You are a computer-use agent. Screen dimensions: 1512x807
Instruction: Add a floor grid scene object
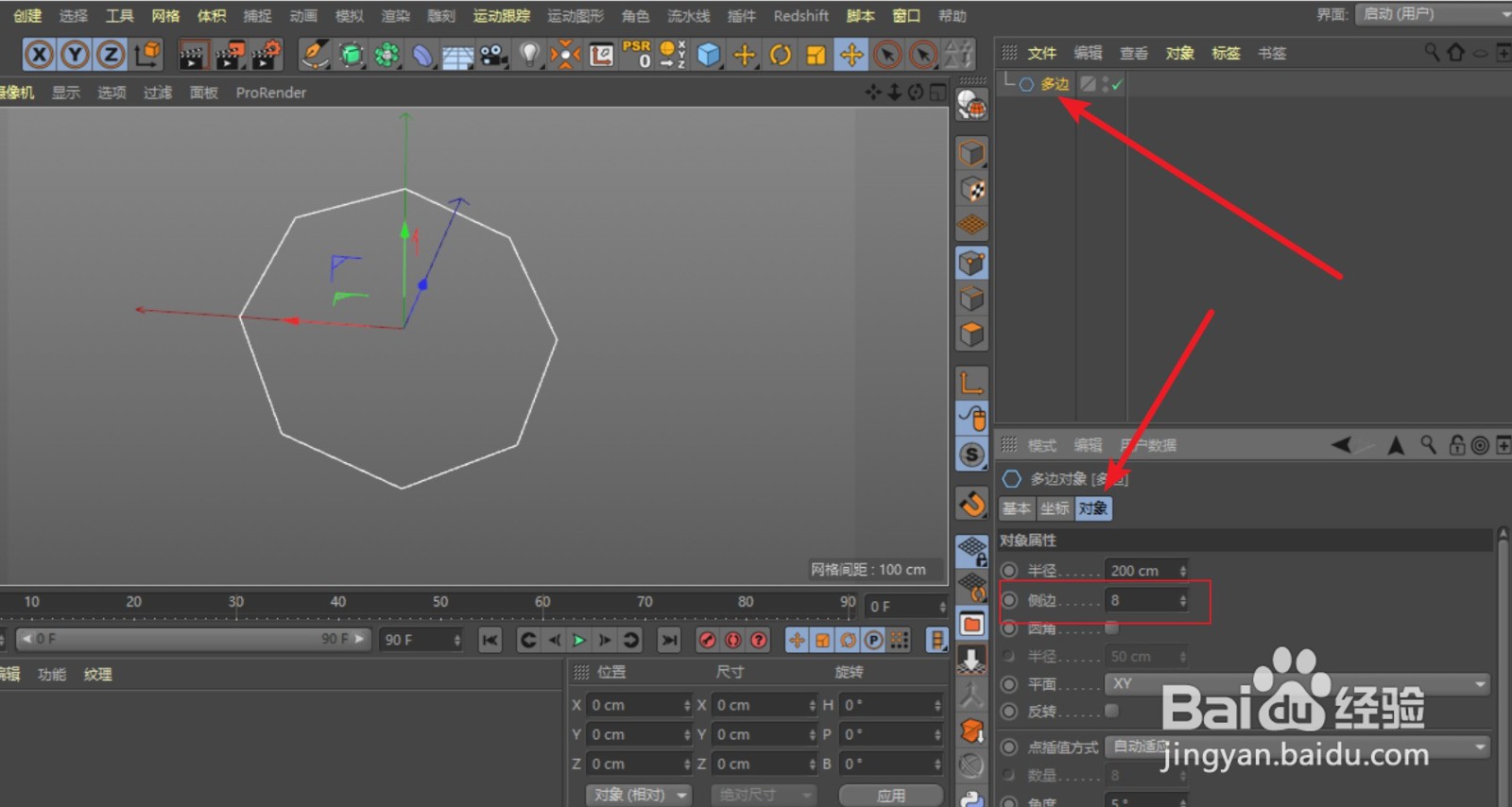[x=458, y=56]
